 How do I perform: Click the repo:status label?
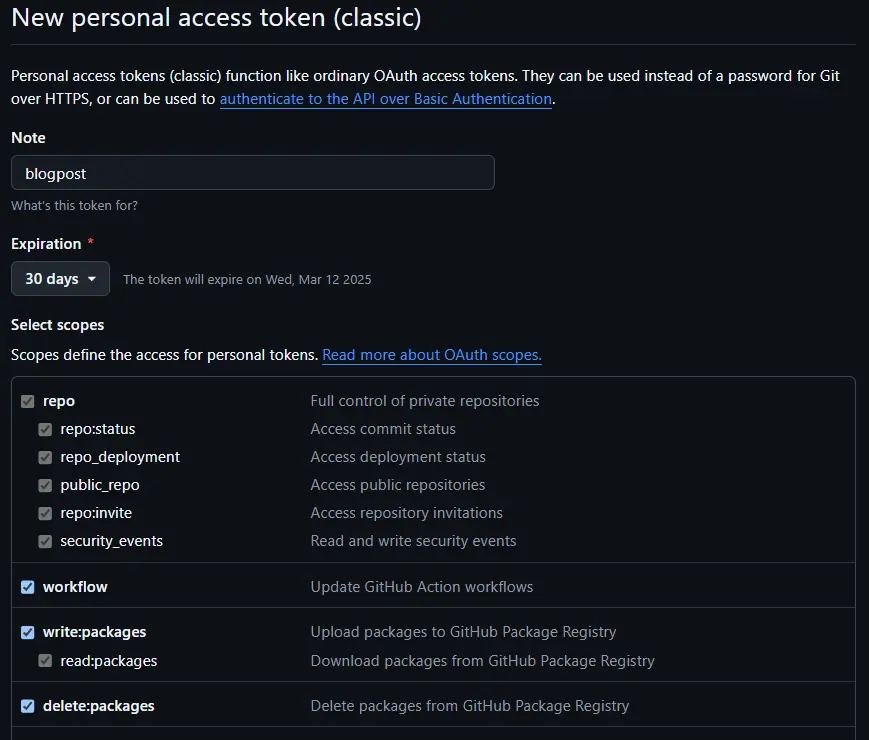(x=98, y=429)
